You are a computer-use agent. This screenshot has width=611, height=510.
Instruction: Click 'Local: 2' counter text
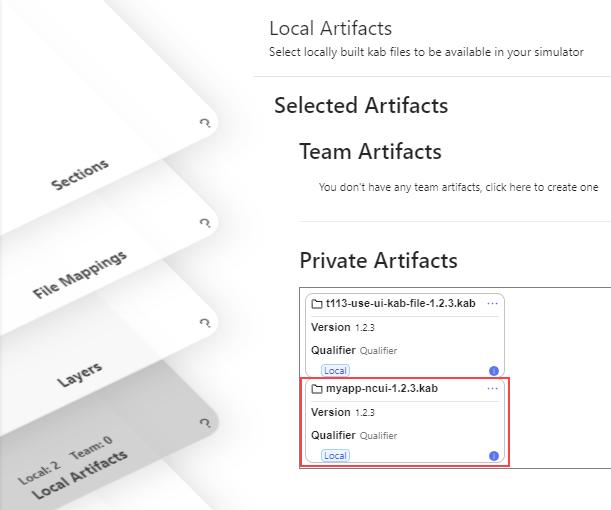click(x=39, y=475)
